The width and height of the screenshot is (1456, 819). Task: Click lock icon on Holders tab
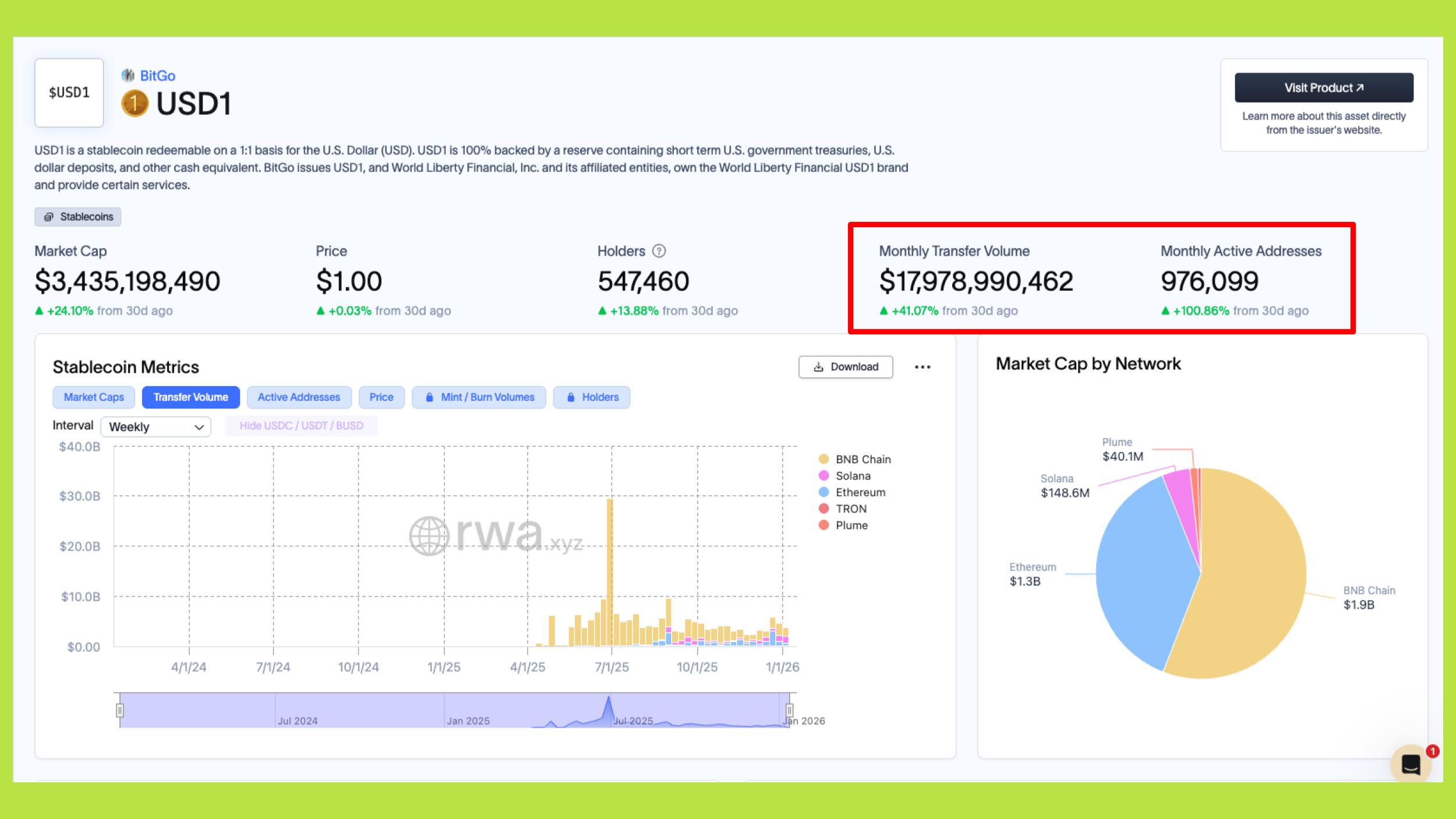click(x=571, y=397)
